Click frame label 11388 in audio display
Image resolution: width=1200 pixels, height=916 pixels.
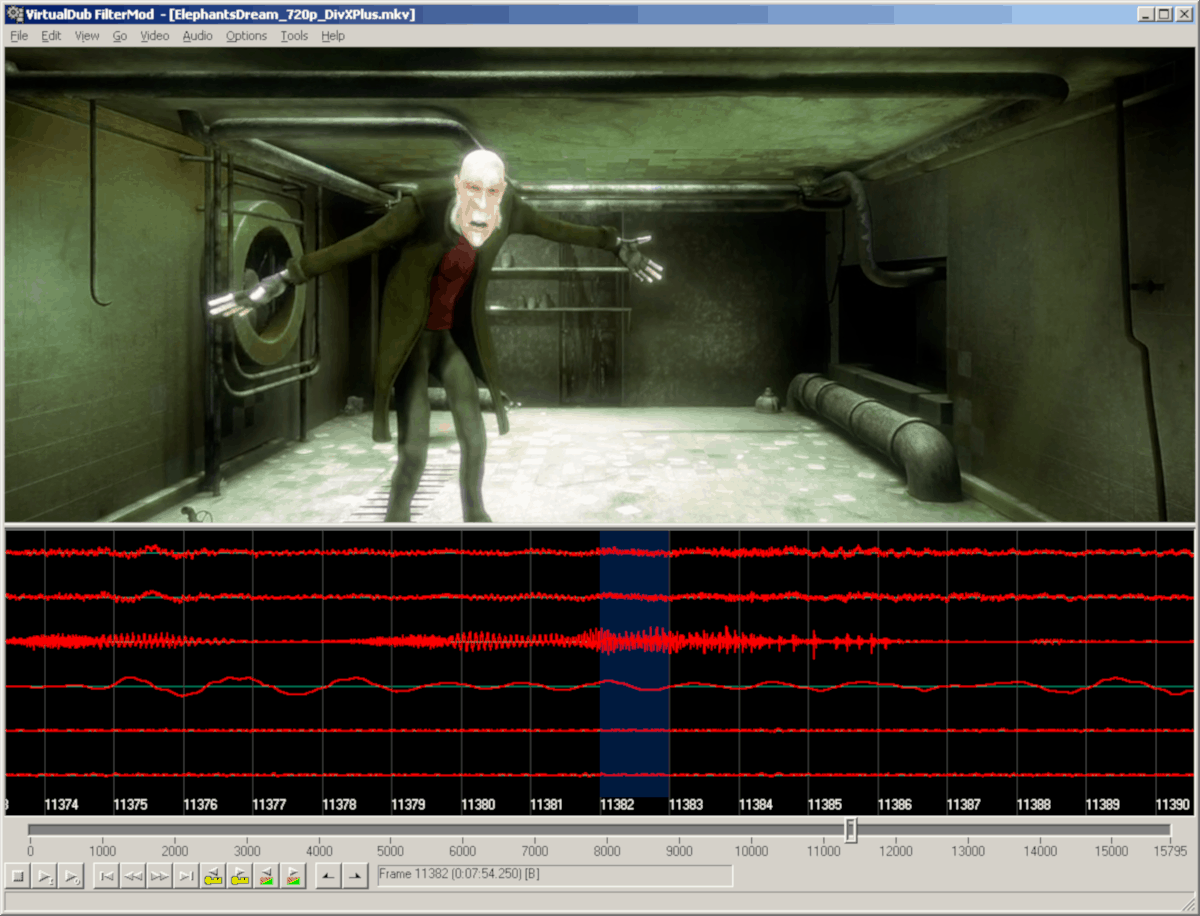point(1033,804)
